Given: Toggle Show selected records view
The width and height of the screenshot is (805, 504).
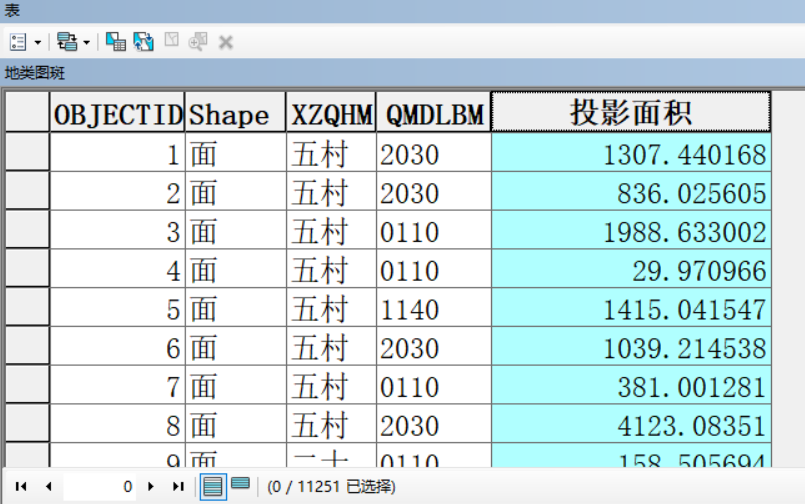Looking at the screenshot, I should click(x=240, y=485).
